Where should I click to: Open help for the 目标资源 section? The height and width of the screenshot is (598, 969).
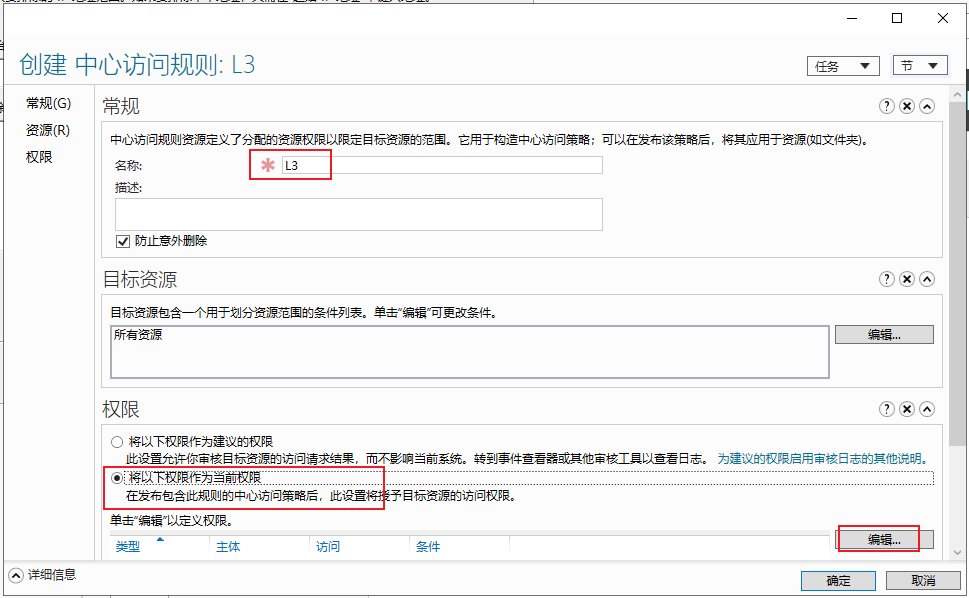coord(887,279)
